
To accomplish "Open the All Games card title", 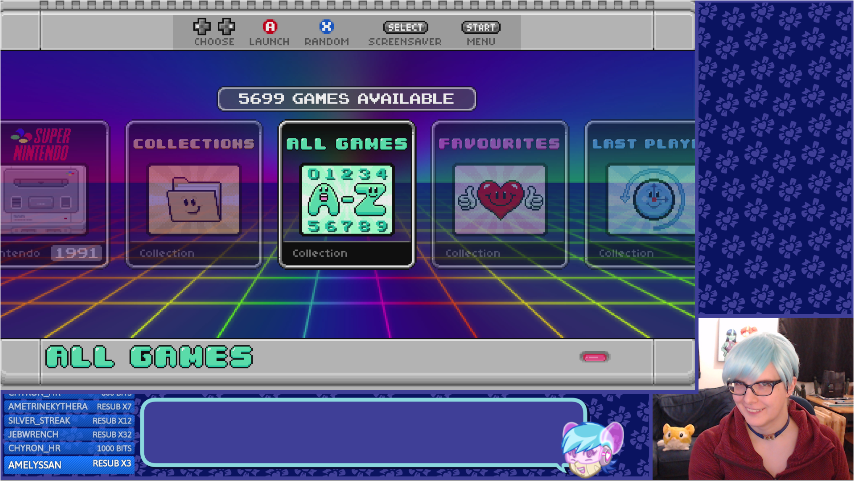I will (347, 144).
